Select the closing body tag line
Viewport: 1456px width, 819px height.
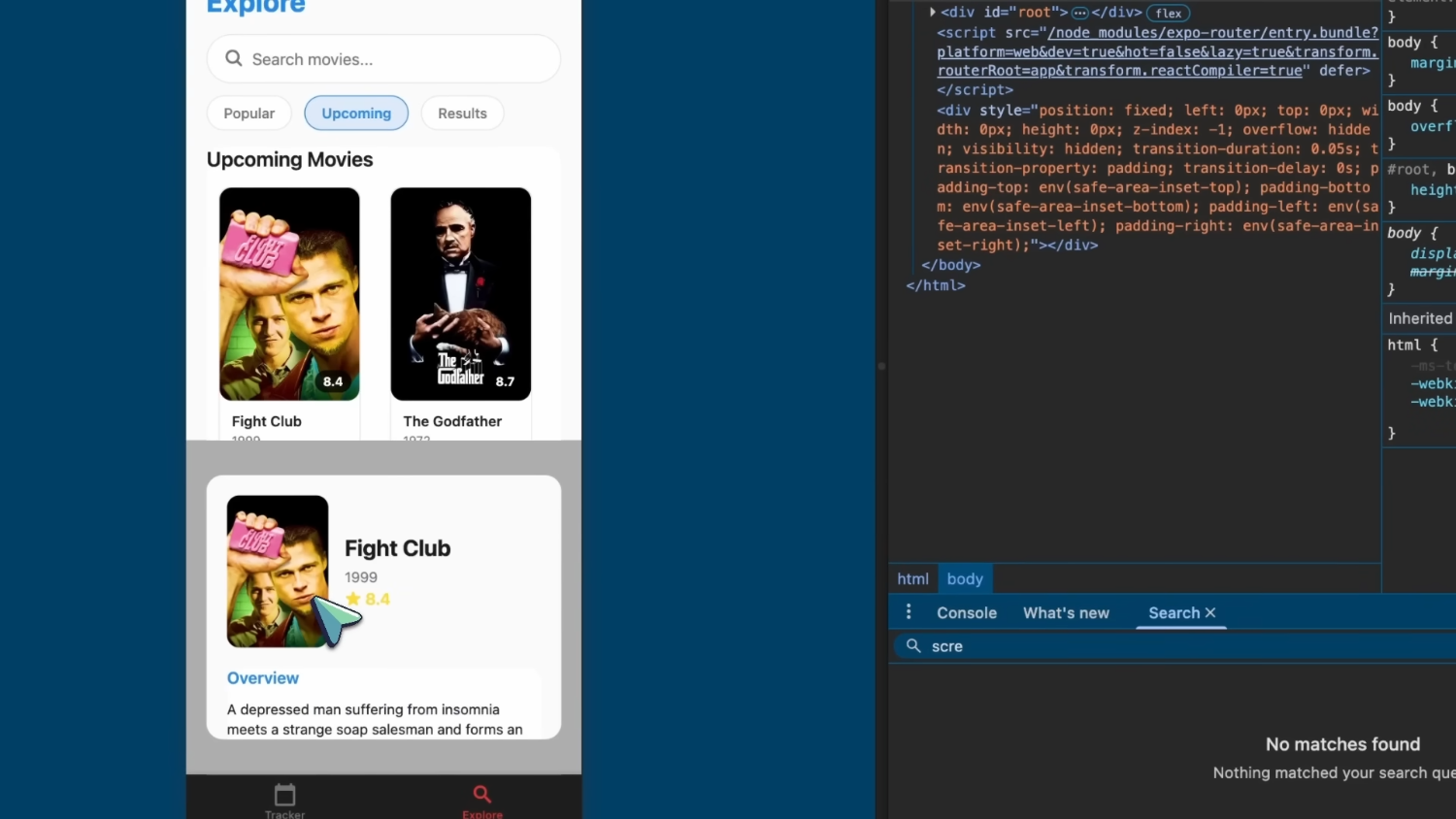(951, 265)
